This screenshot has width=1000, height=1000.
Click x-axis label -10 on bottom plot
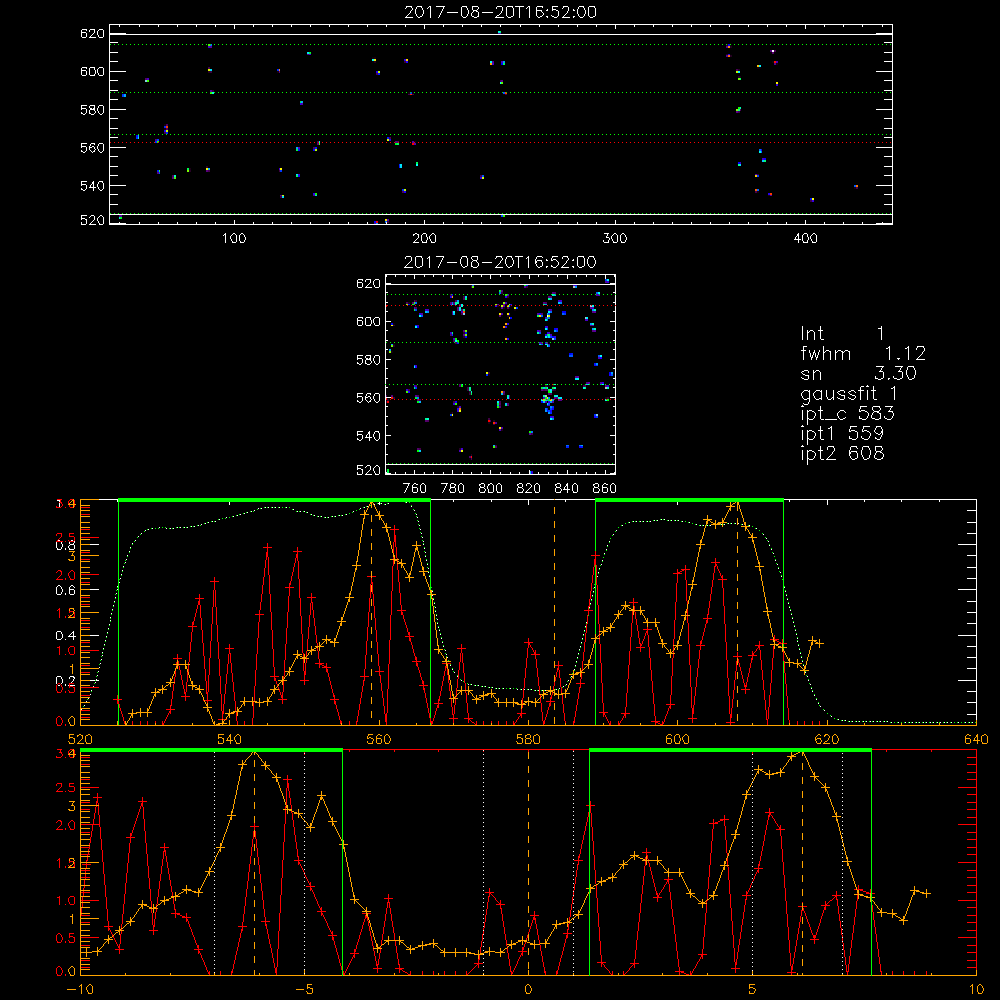(x=80, y=989)
